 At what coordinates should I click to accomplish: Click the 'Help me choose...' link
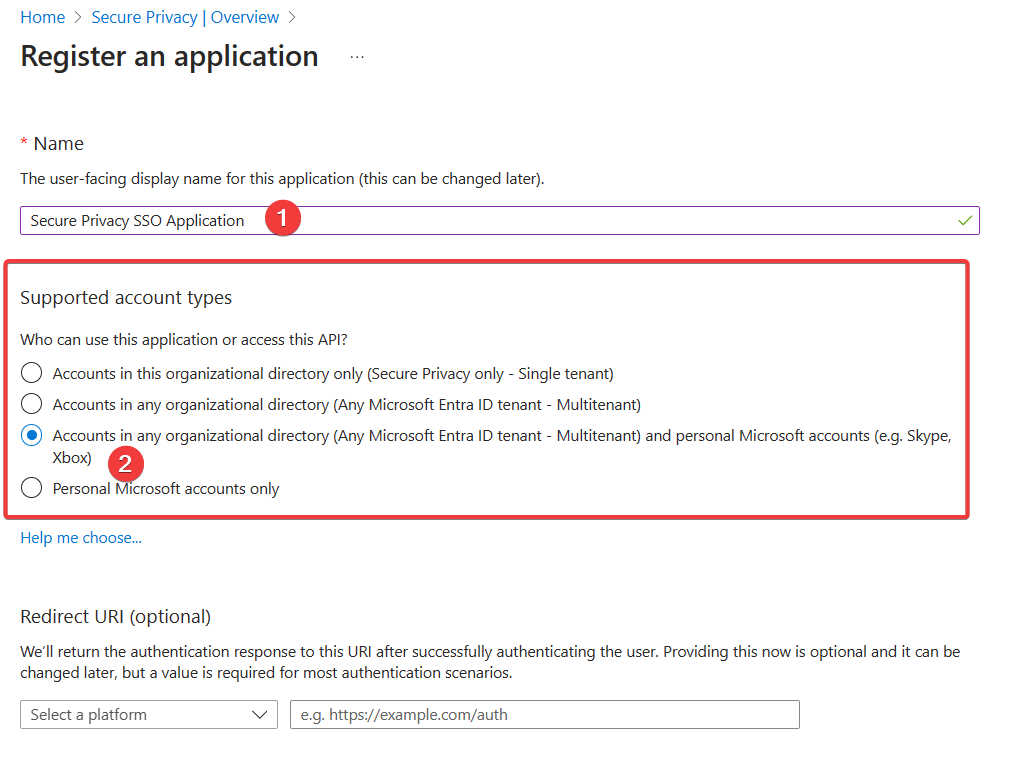pos(80,537)
